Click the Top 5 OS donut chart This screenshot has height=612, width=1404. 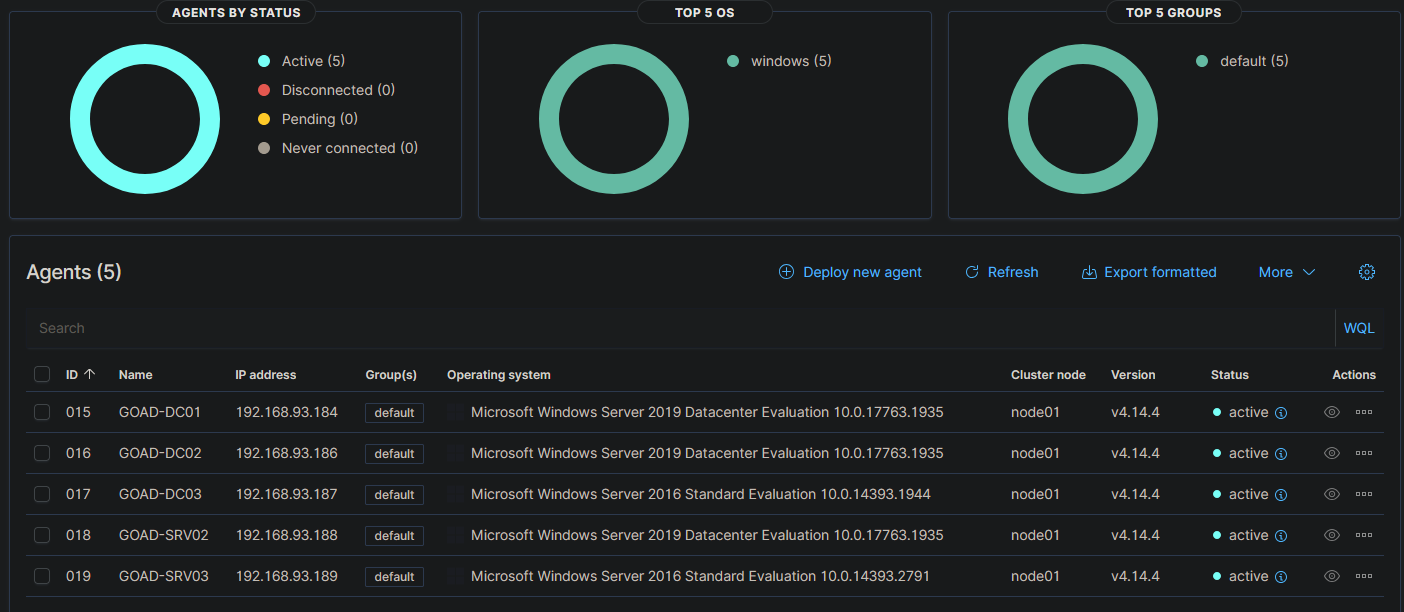coord(614,119)
